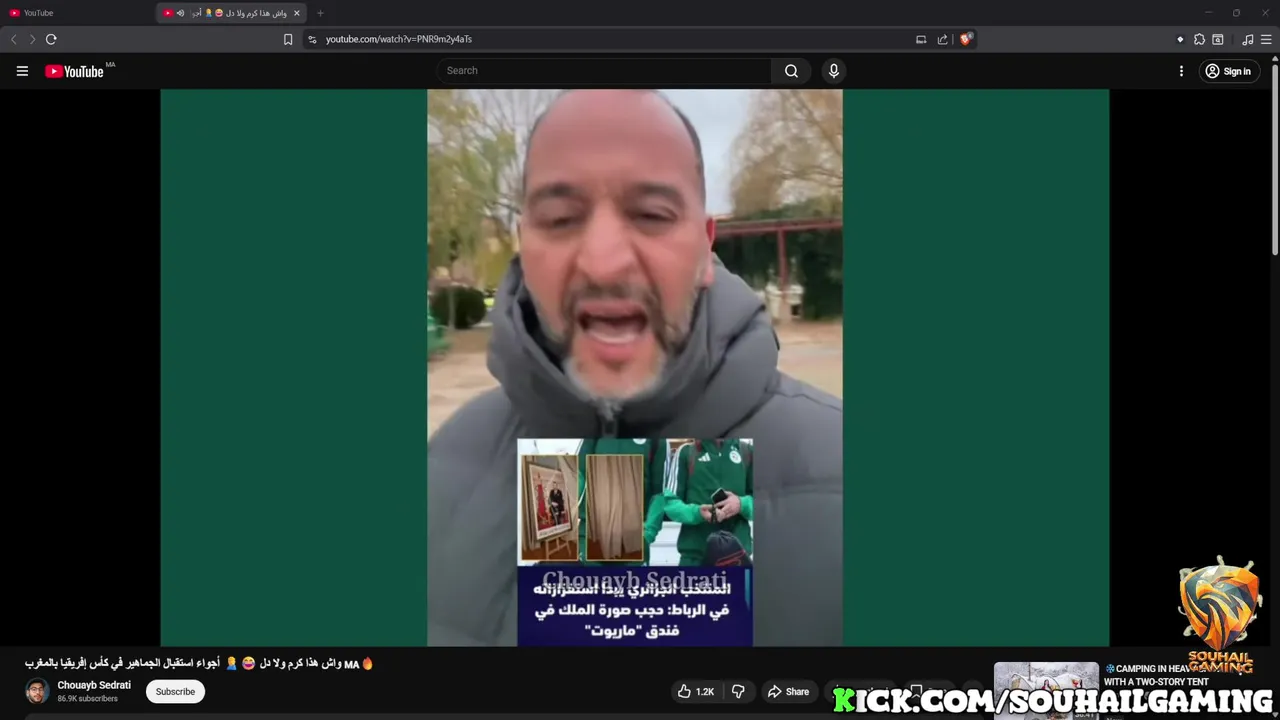Subscribe to Chouayb Sedrati channel

[175, 691]
